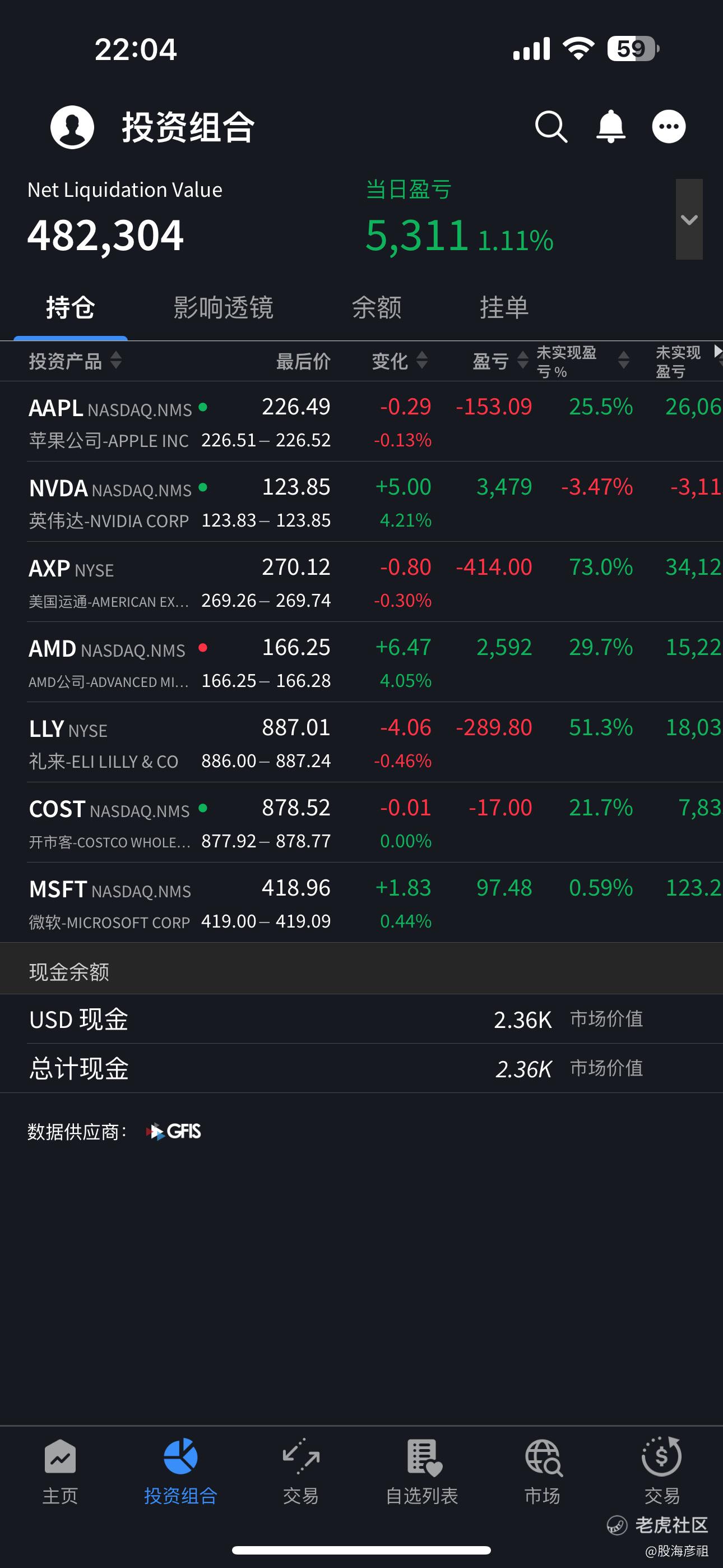The image size is (723, 1568).
Task: Show more columns with right arrow
Action: tap(717, 351)
